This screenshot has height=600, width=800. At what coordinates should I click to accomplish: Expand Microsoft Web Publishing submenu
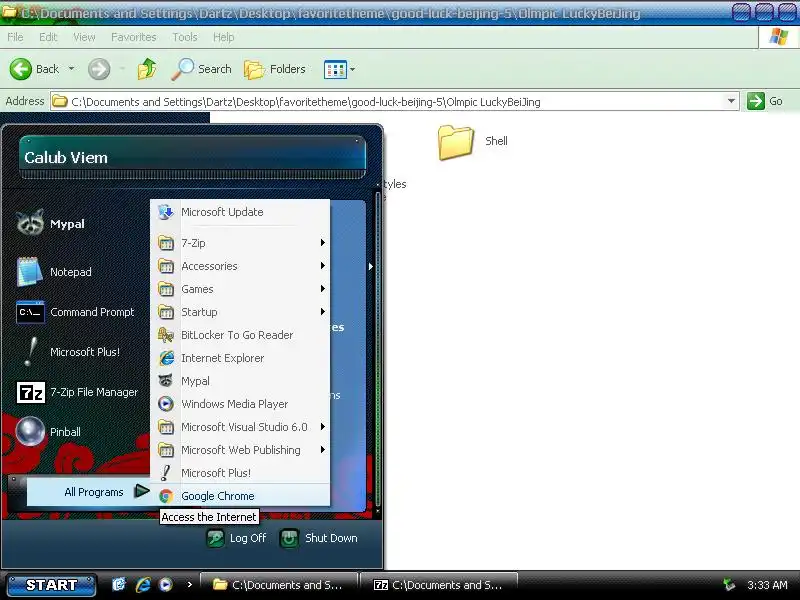coord(240,449)
